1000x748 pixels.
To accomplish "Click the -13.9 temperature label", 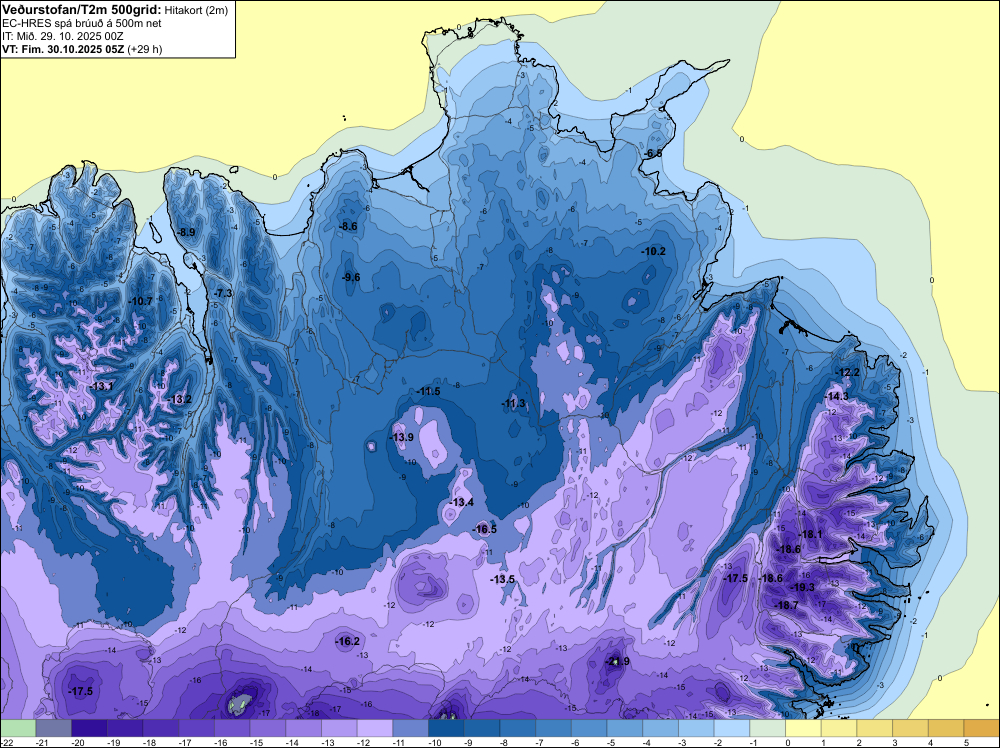I will click(401, 437).
